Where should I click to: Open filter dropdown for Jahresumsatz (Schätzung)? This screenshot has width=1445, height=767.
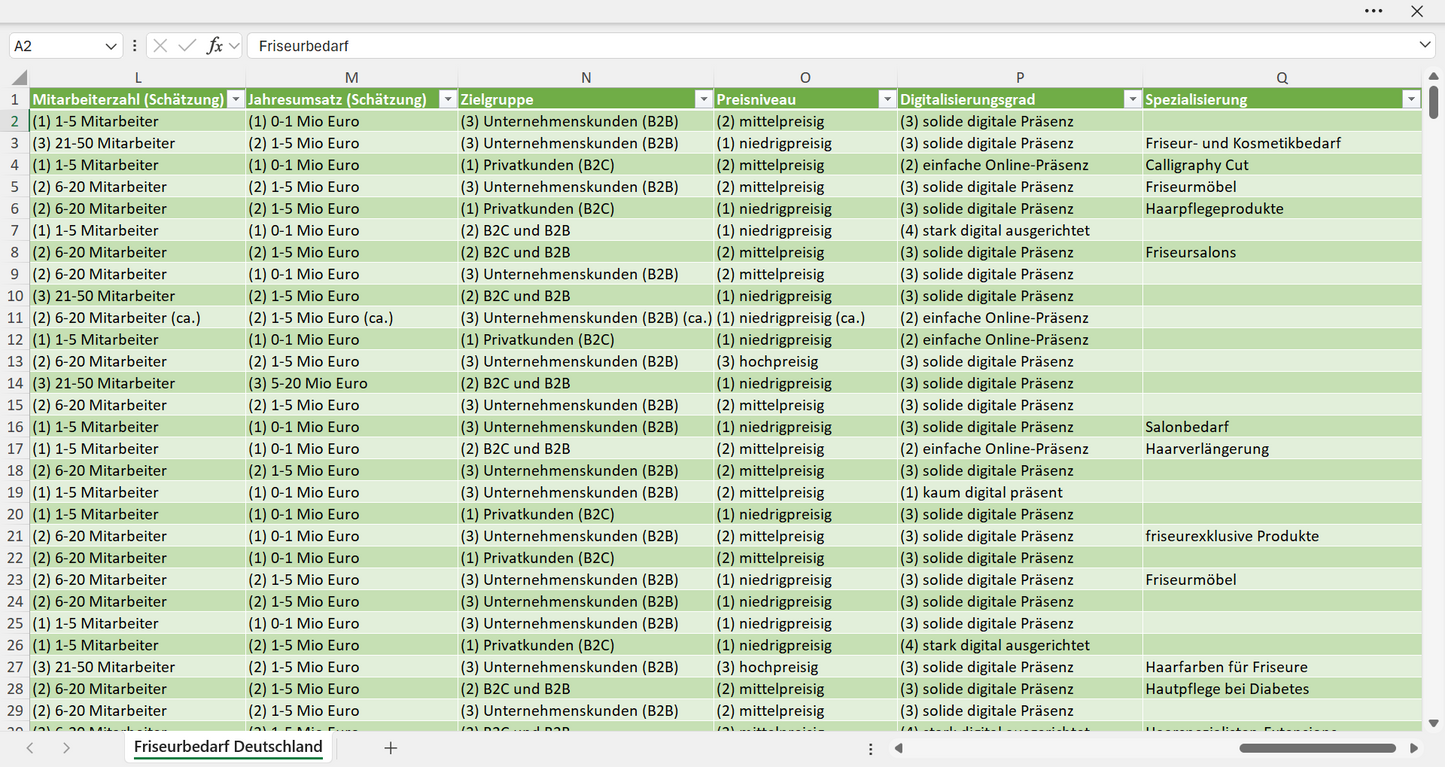[x=447, y=99]
